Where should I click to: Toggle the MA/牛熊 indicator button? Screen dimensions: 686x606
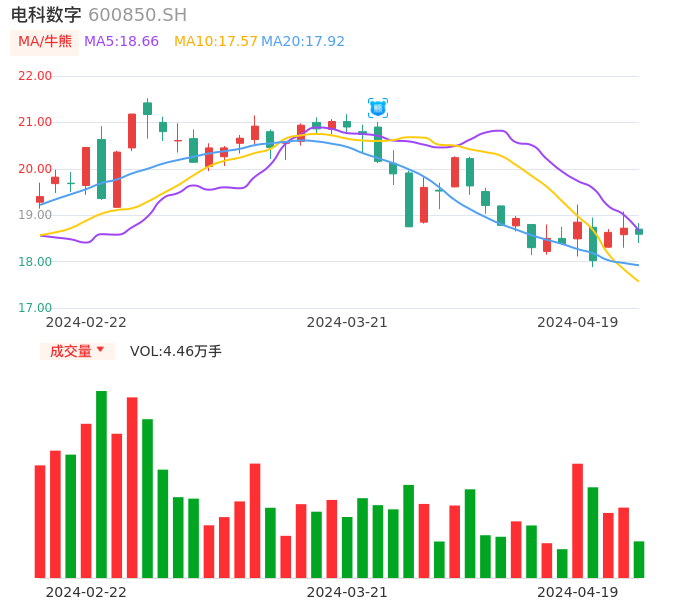[44, 42]
